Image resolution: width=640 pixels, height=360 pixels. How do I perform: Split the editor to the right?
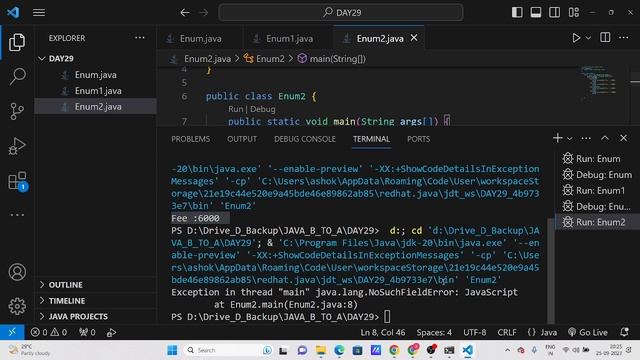[605, 38]
